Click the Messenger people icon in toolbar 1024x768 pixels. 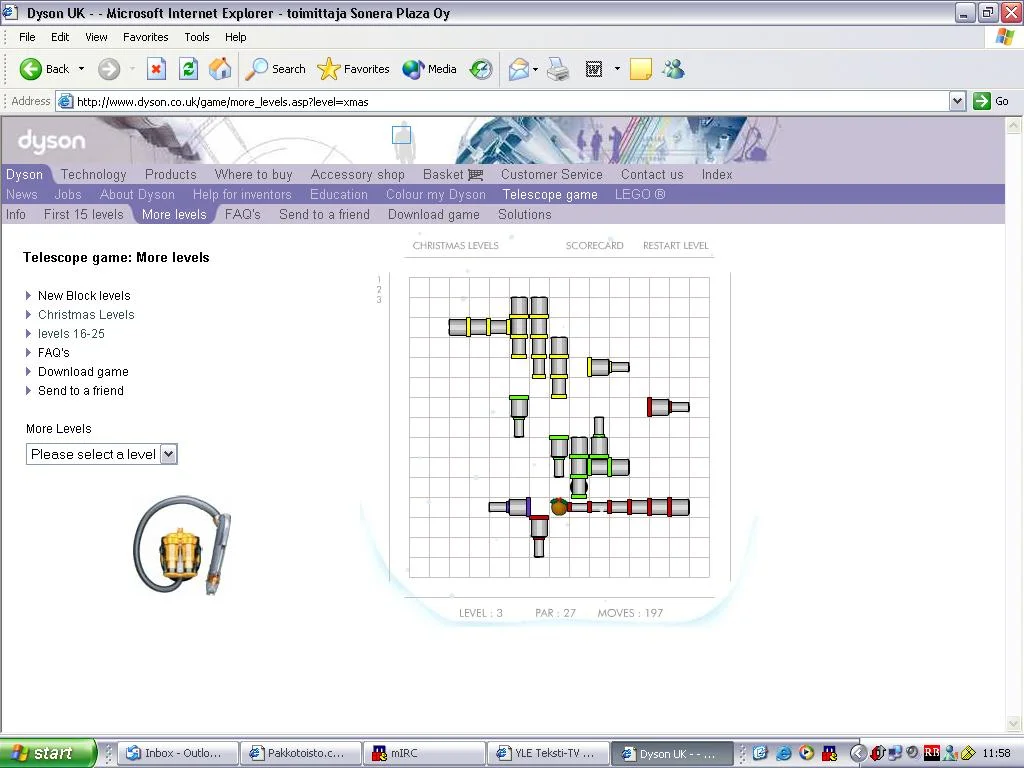click(673, 69)
